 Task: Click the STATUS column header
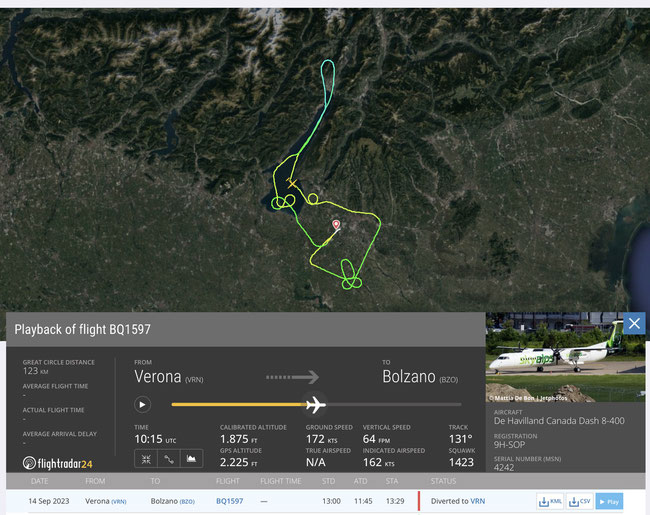coord(443,481)
